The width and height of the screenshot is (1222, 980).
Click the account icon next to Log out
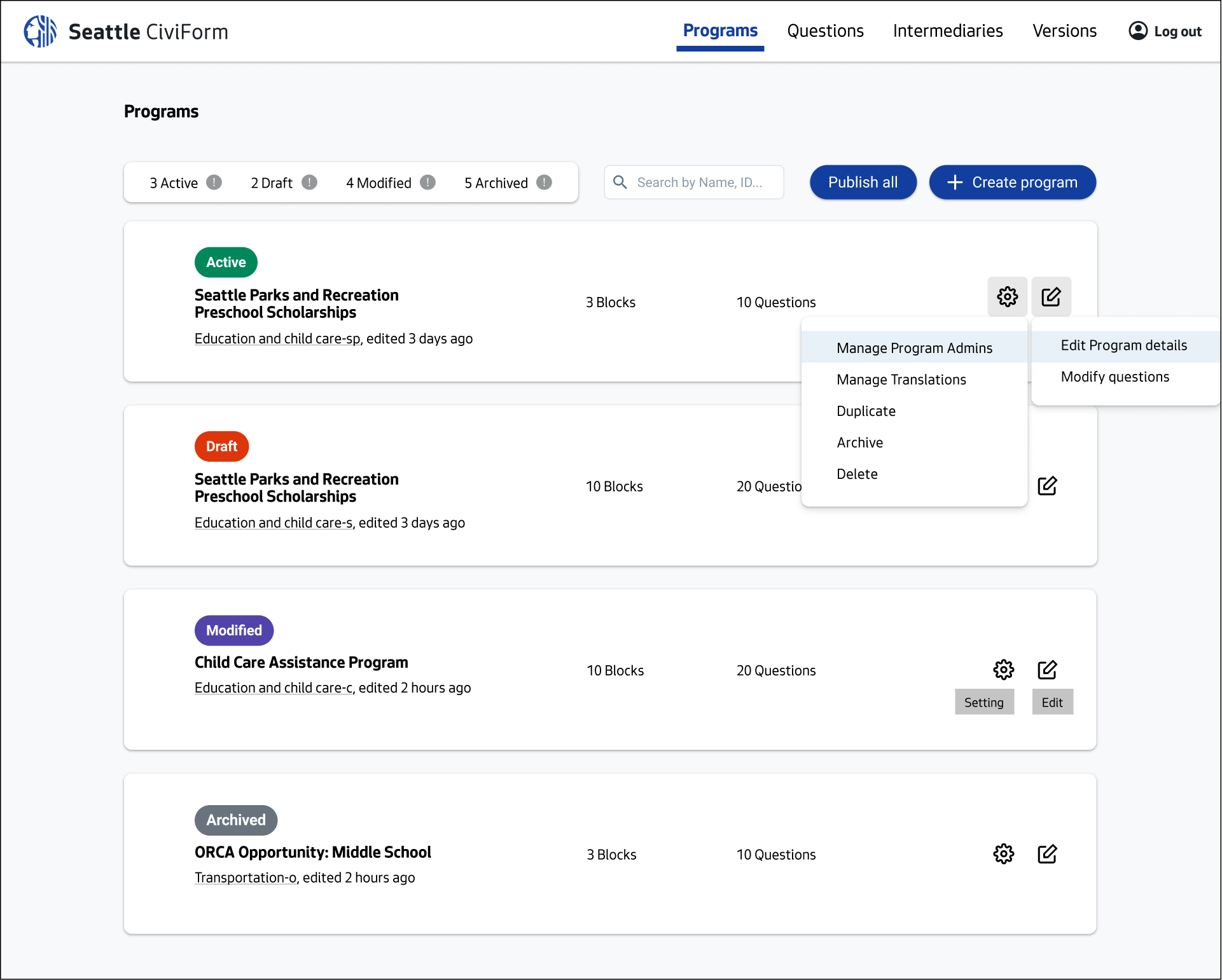[1138, 31]
